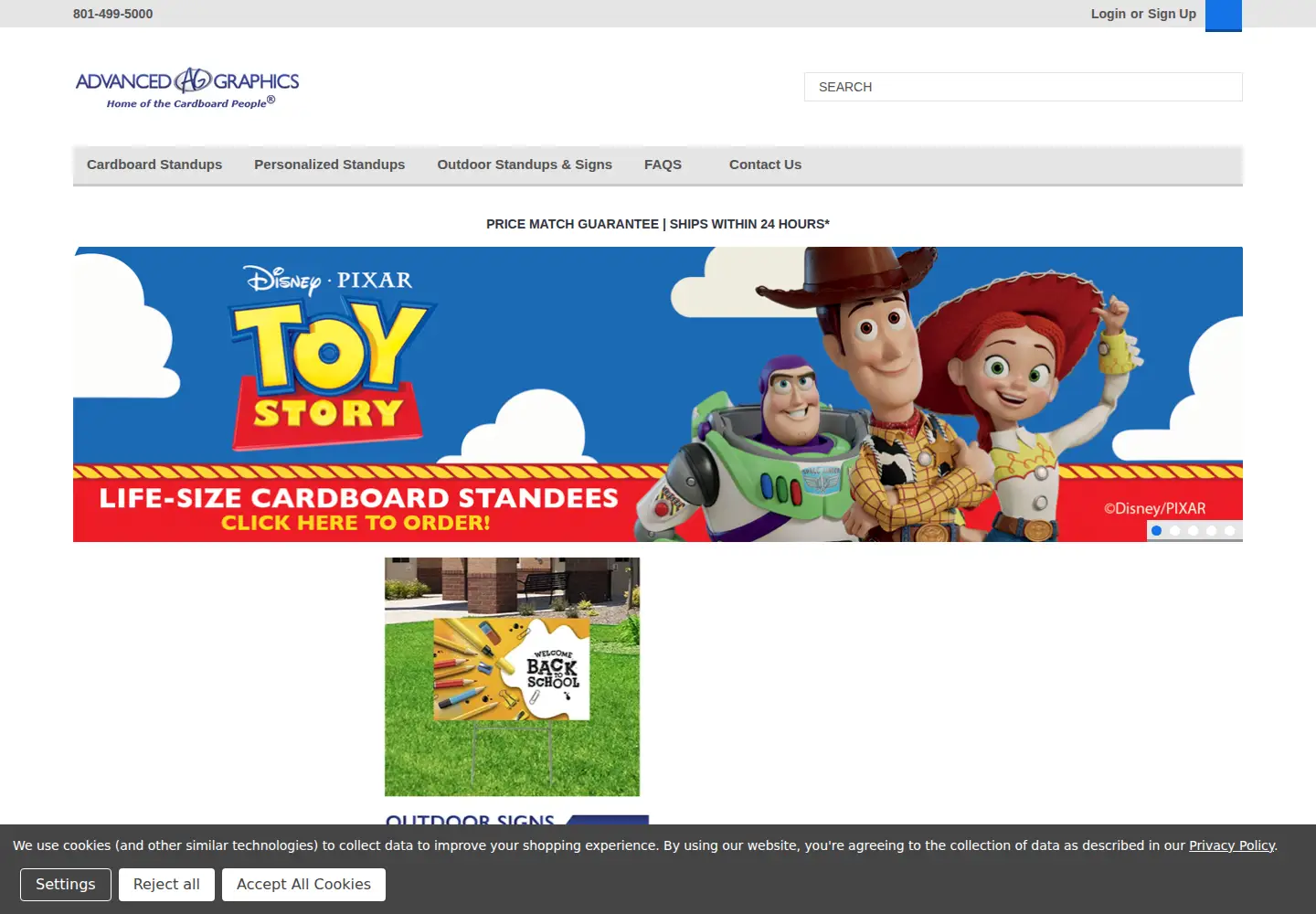
Task: Select the third carousel slide dot
Action: pyautogui.click(x=1193, y=530)
